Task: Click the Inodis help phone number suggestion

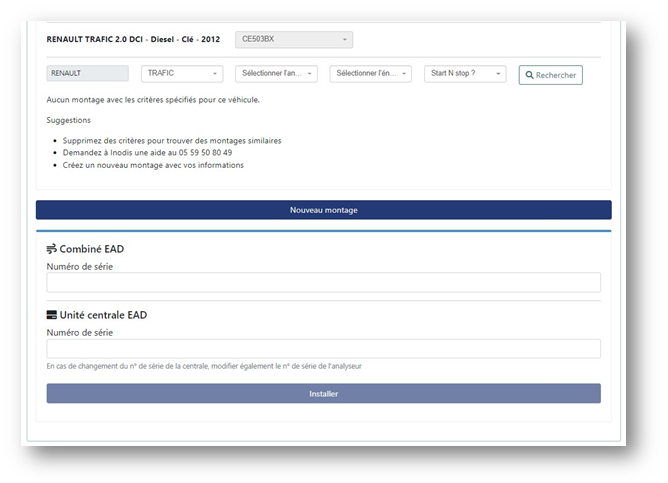Action: pos(147,153)
